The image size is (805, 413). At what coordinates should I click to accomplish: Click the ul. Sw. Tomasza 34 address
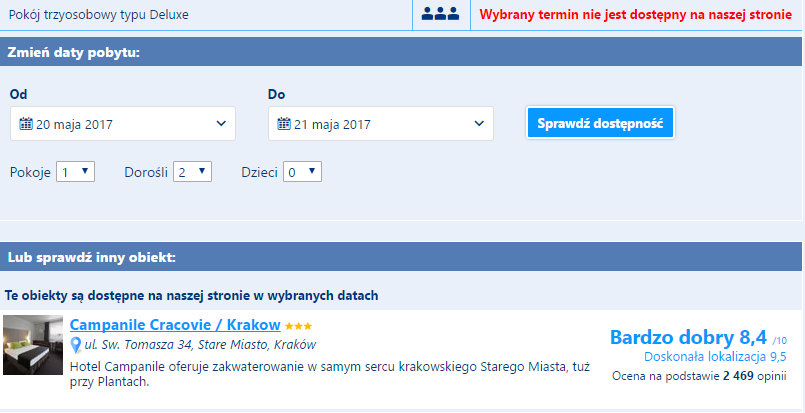200,345
